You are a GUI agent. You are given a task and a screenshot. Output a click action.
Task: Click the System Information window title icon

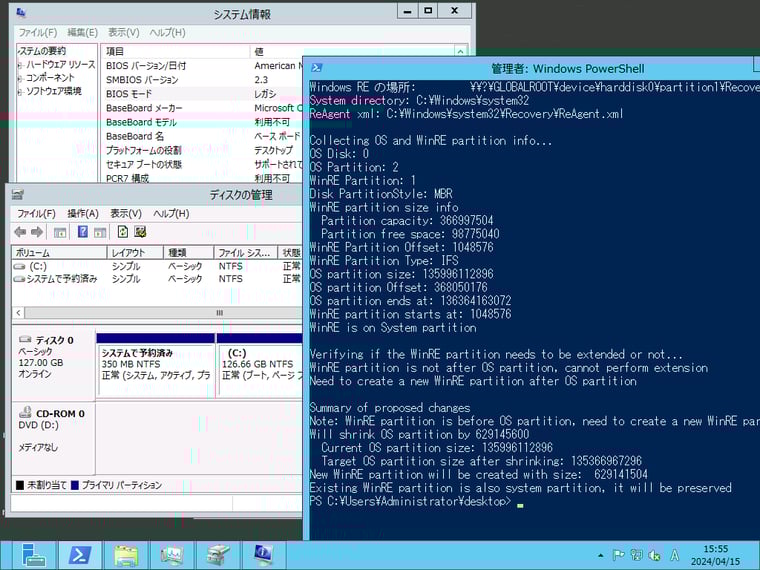point(20,13)
